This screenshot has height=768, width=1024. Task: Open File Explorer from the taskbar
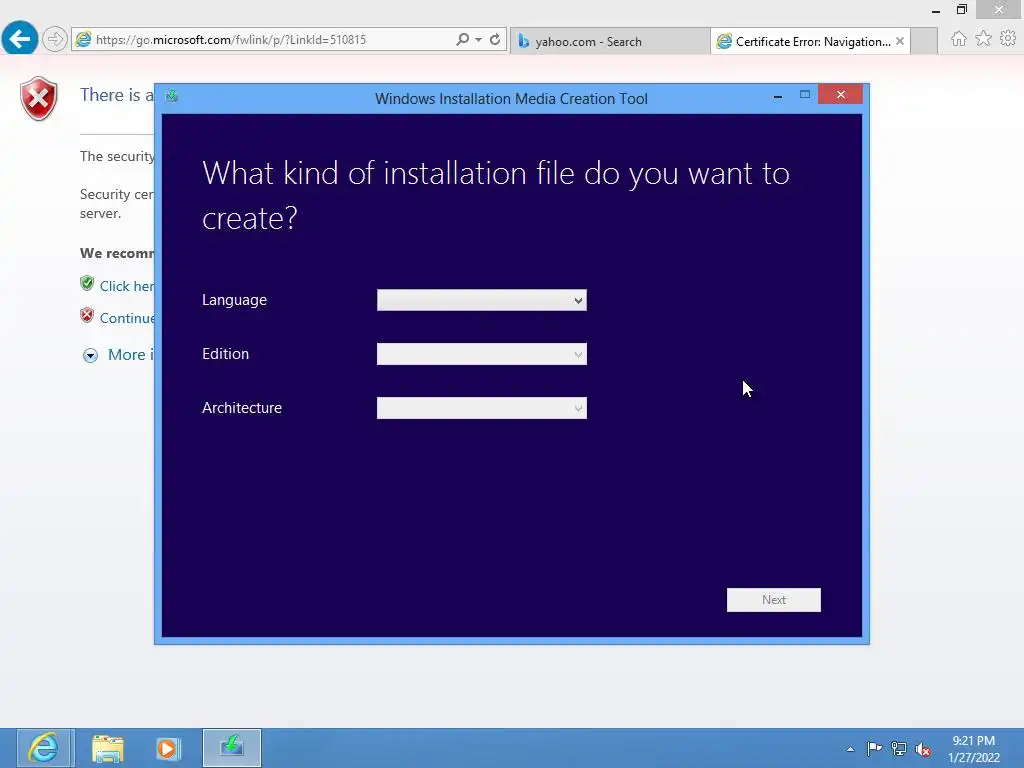(x=108, y=748)
